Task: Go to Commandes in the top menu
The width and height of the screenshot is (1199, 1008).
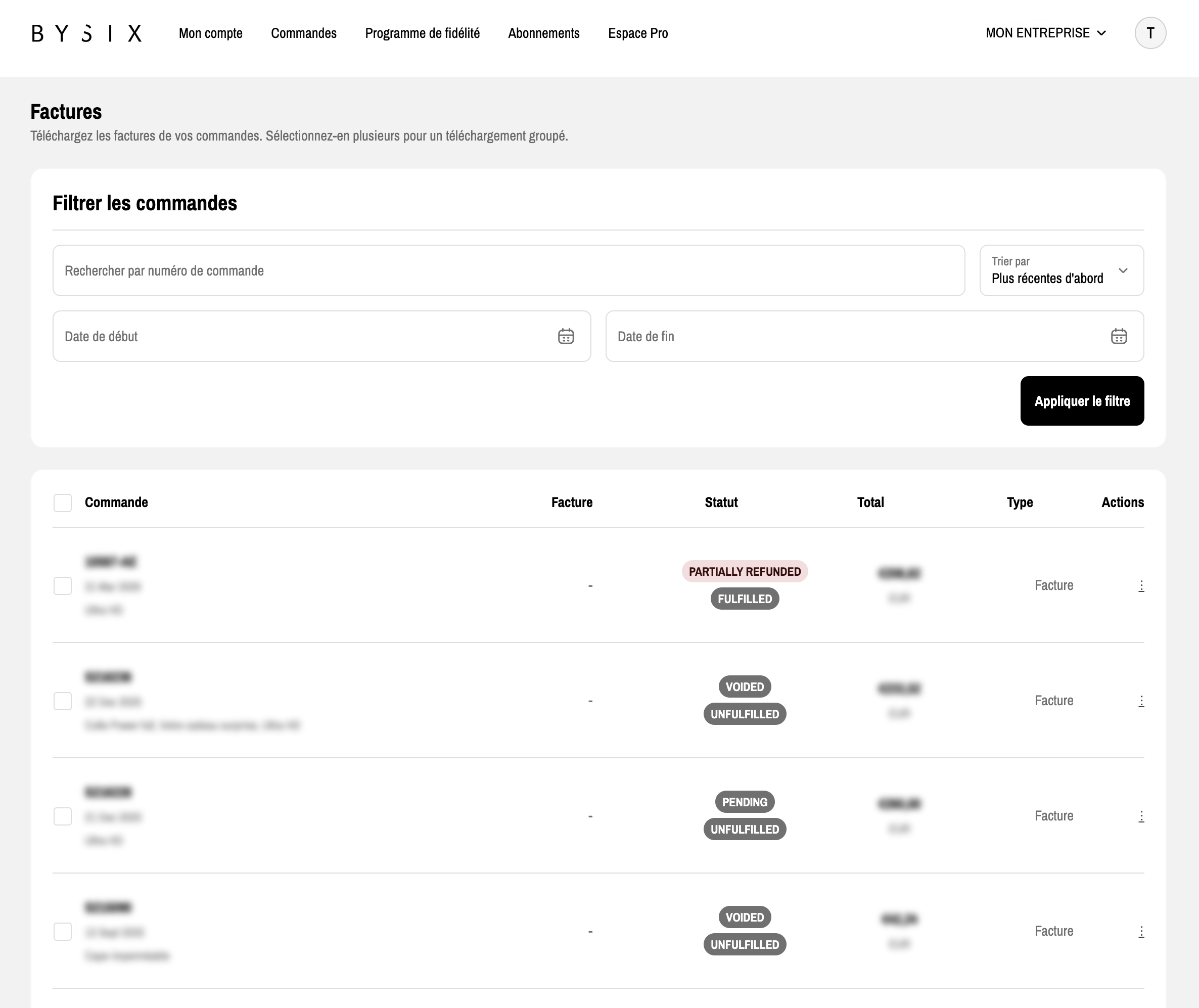Action: point(303,33)
